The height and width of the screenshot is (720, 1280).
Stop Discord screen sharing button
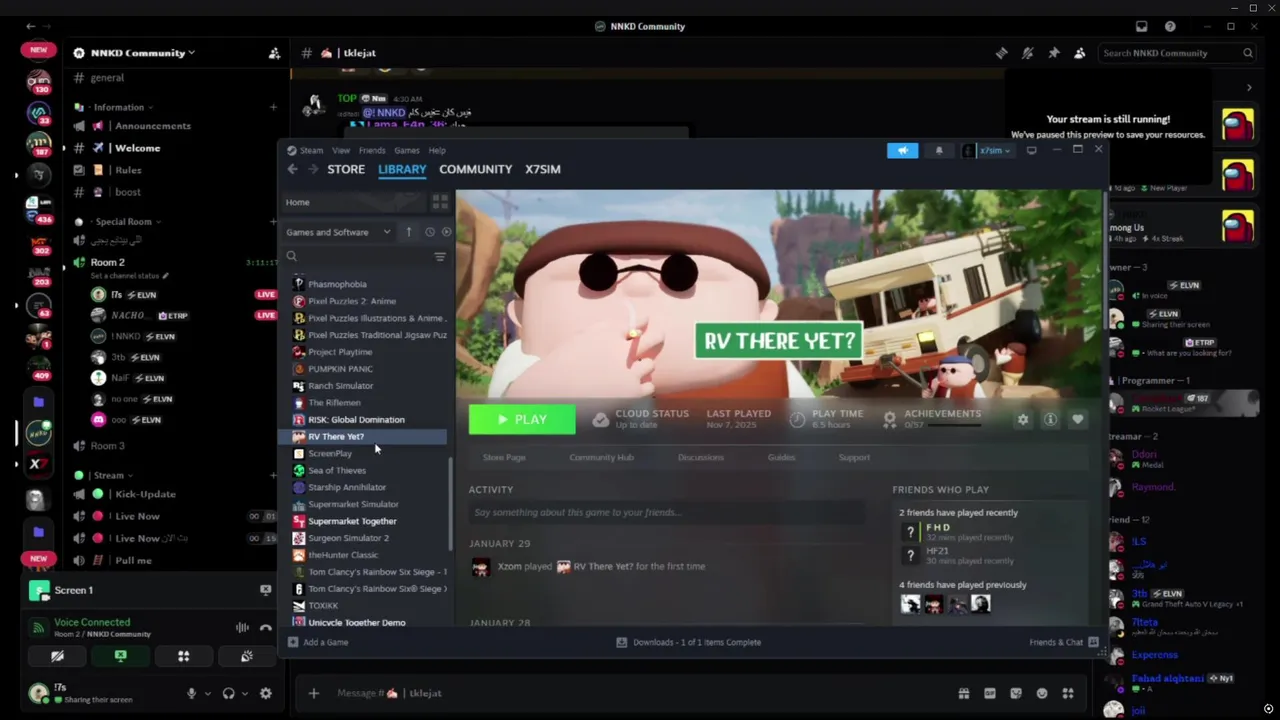(120, 656)
